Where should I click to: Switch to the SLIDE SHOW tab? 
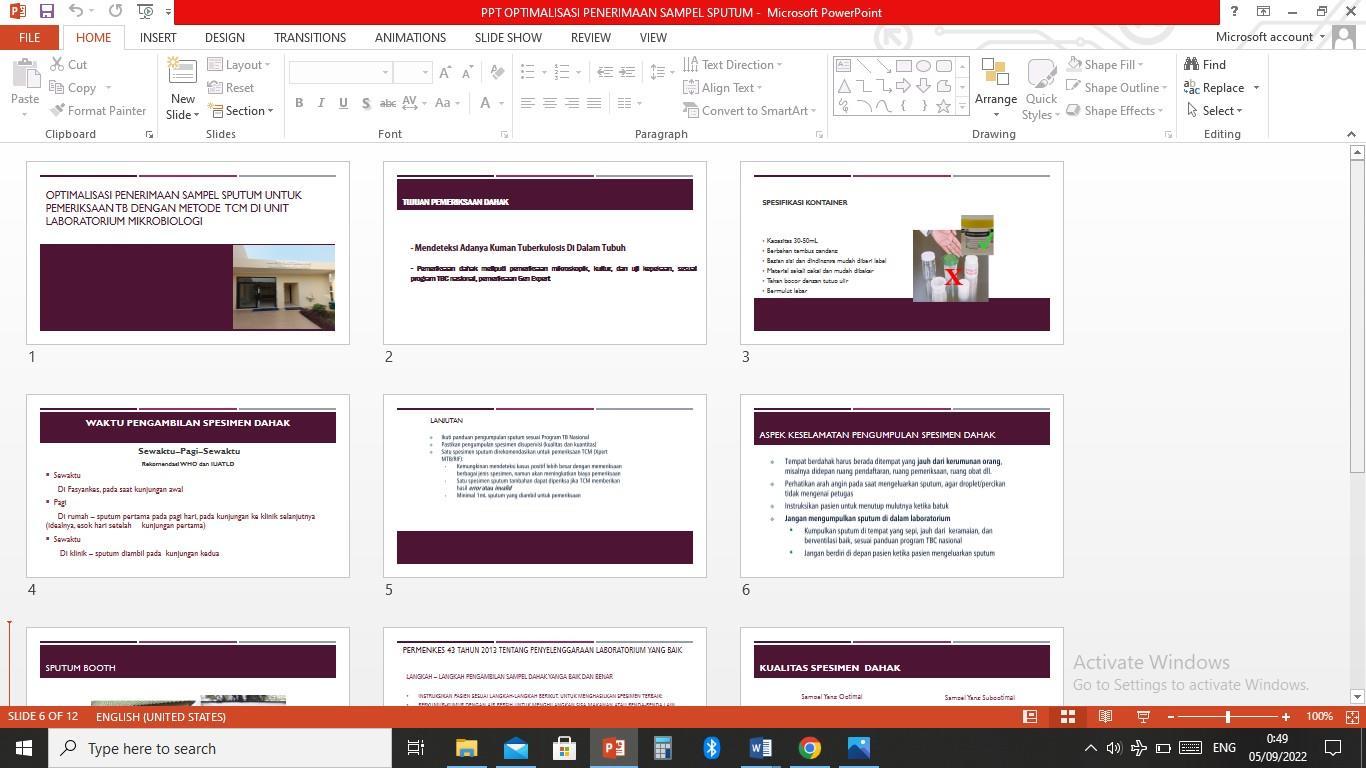coord(508,37)
